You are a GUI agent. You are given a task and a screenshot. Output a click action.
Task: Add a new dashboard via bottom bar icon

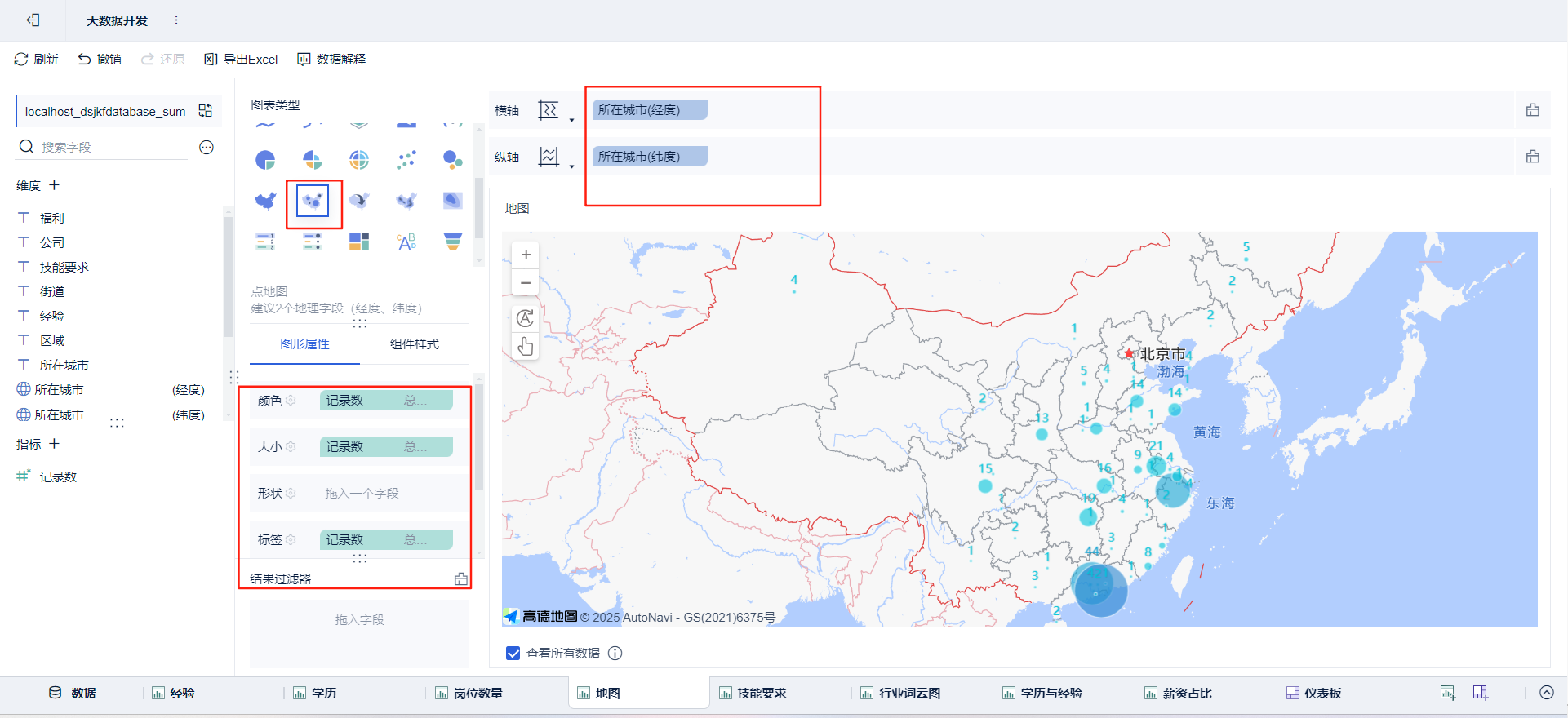pos(1481,694)
